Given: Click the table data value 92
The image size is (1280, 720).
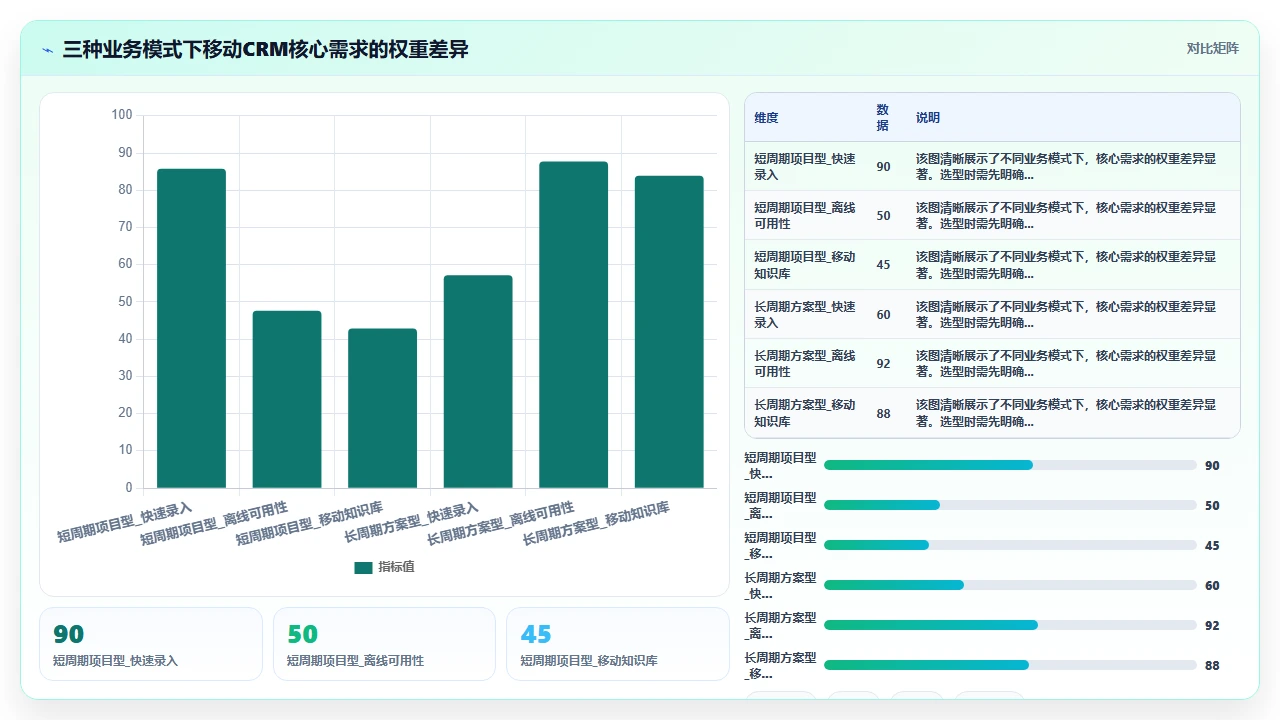Looking at the screenshot, I should (883, 364).
